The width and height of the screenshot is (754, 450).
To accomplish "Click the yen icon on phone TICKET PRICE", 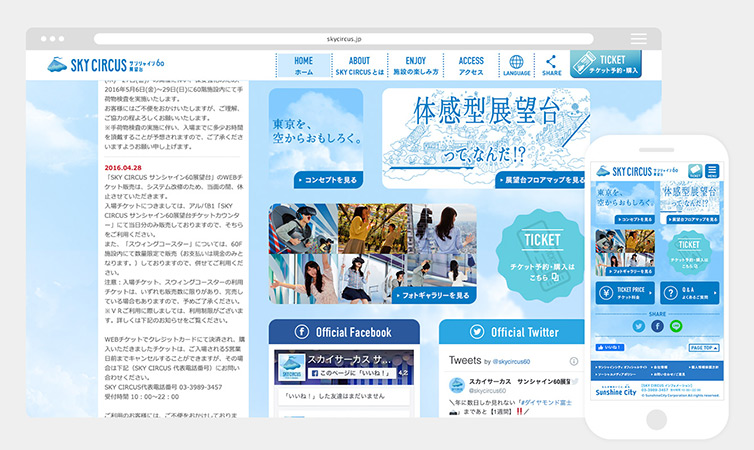I will (x=606, y=293).
